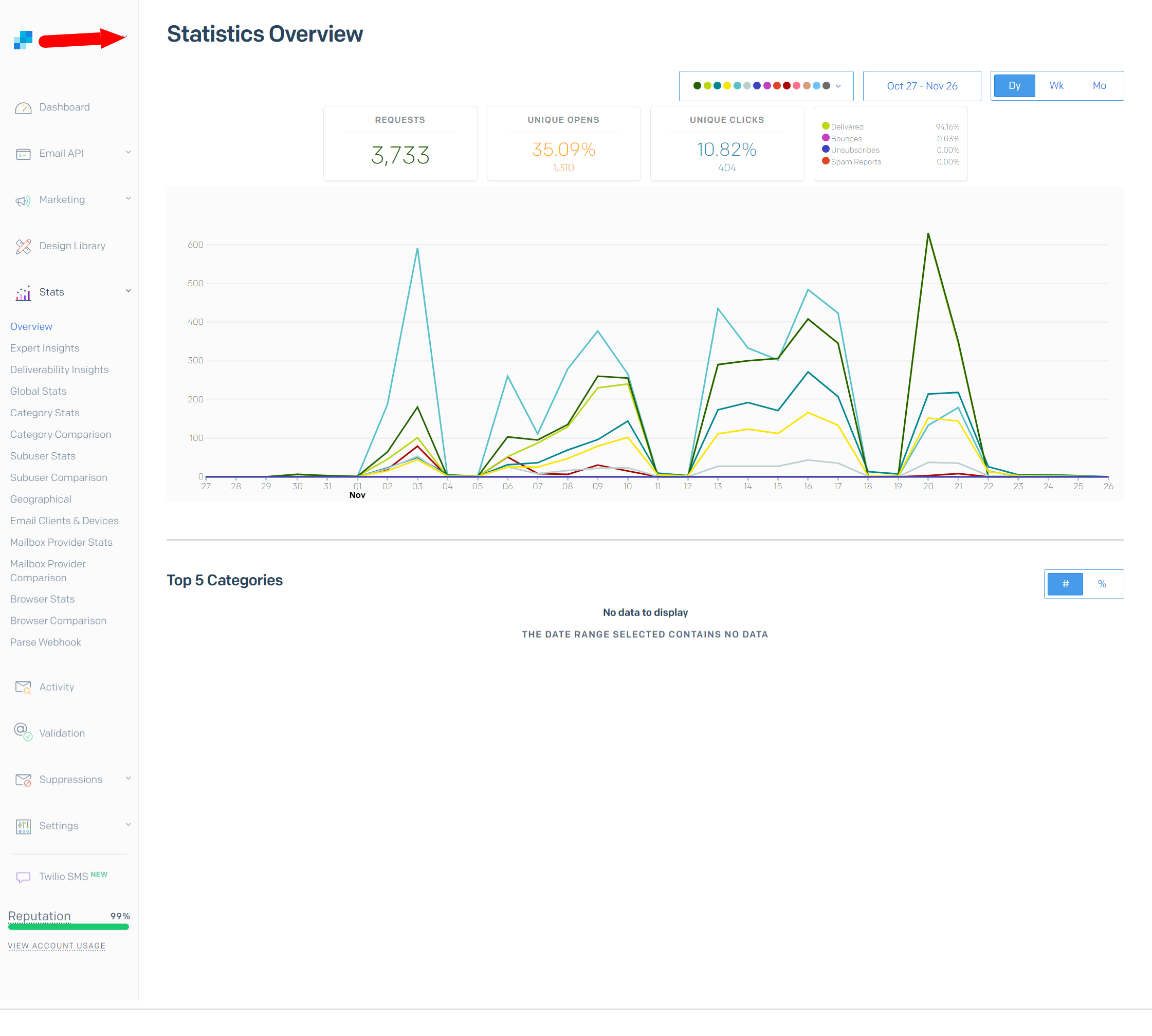Screen dimensions: 1152x1036
Task: Click the Suppressions blocked envelope icon
Action: coord(23,780)
